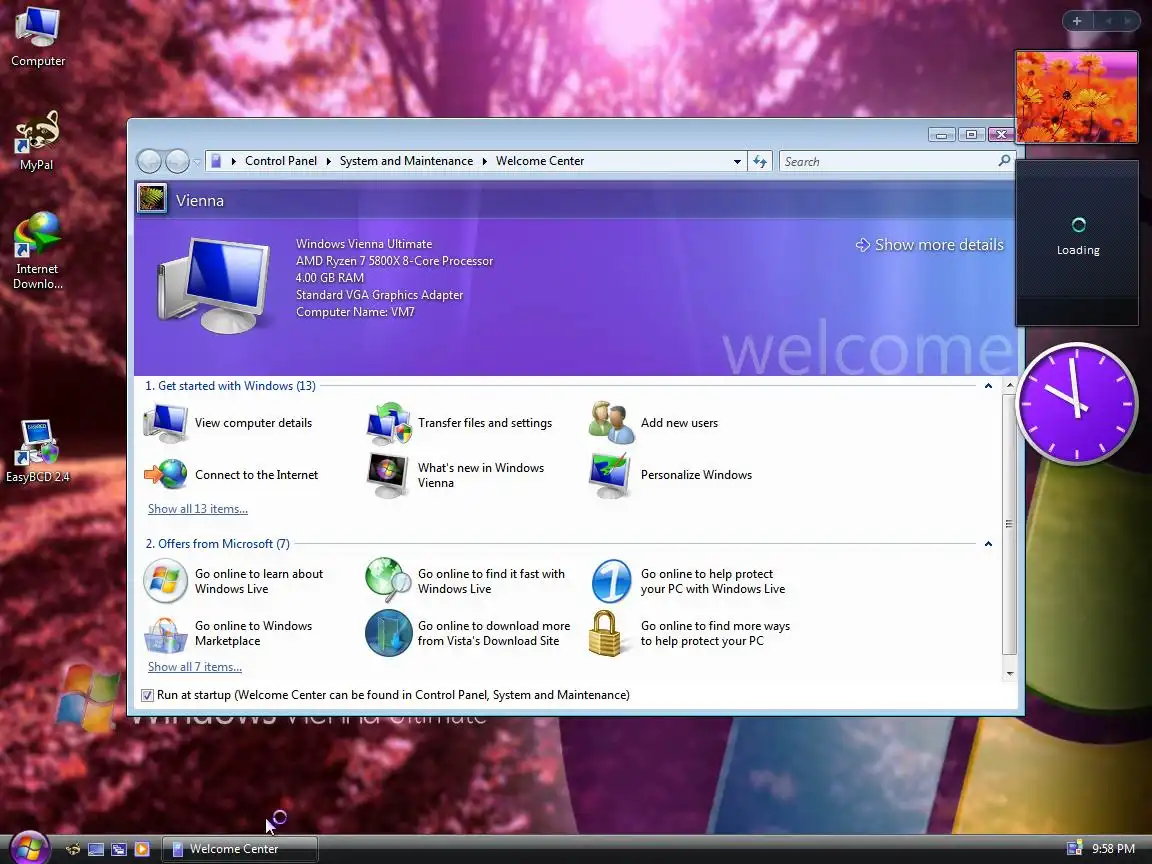Open View computer details
Screen dimensions: 1152x864
[x=228, y=423]
